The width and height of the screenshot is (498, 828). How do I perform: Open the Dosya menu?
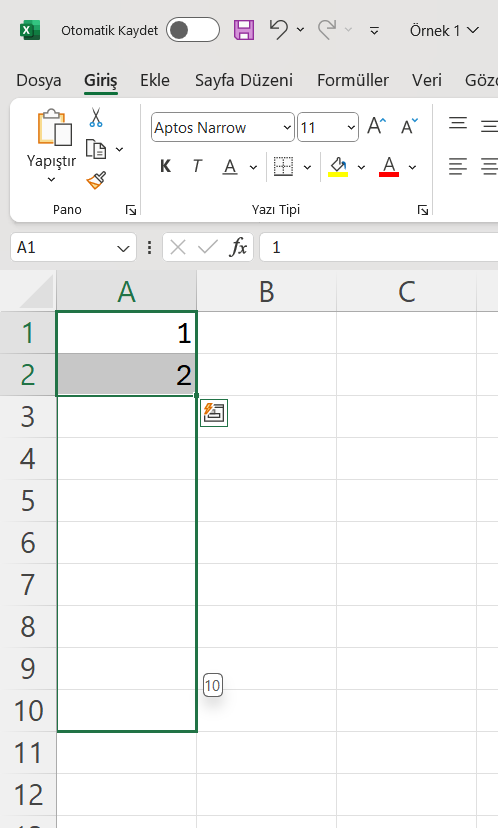pyautogui.click(x=39, y=80)
